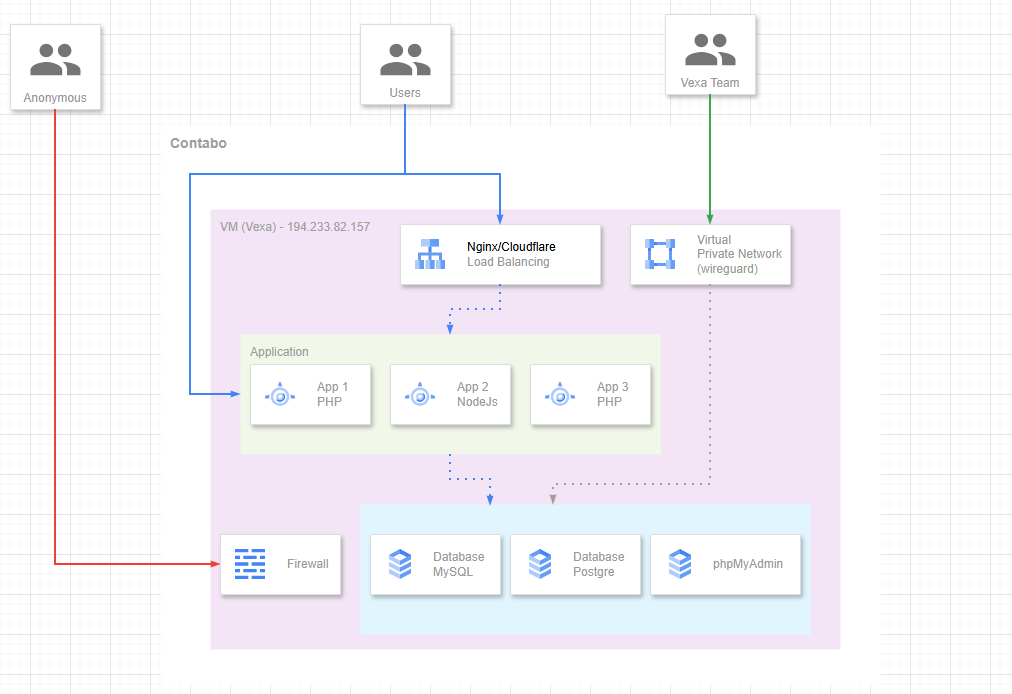Click the phpMyAdmin database icon
1012x694 pixels.
pyautogui.click(x=679, y=564)
